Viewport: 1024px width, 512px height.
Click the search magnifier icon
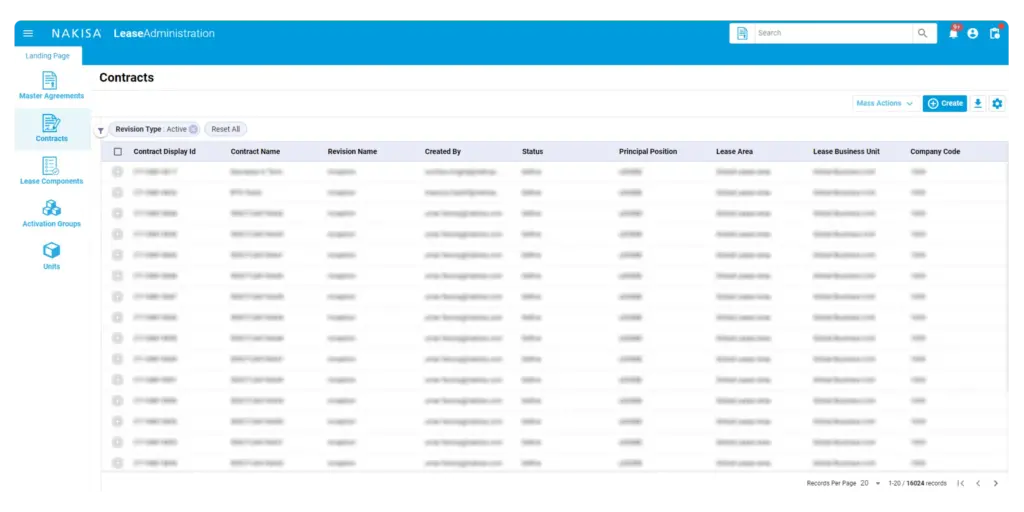[x=922, y=33]
